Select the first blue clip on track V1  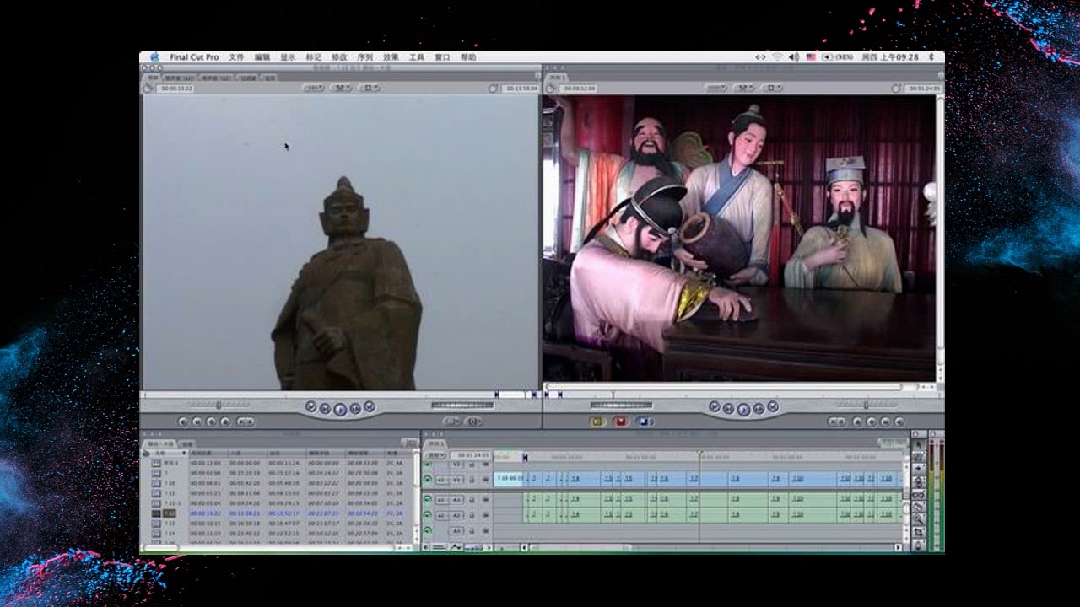pyautogui.click(x=508, y=479)
